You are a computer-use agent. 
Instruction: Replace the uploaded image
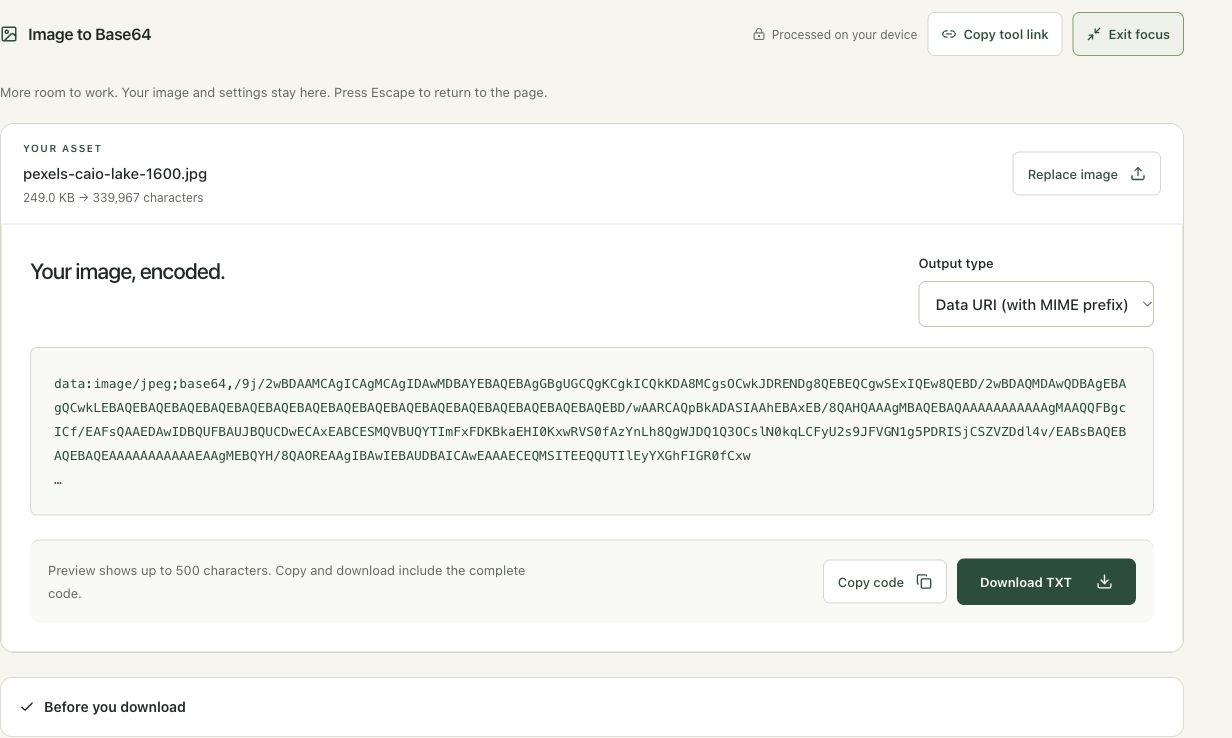click(1086, 174)
